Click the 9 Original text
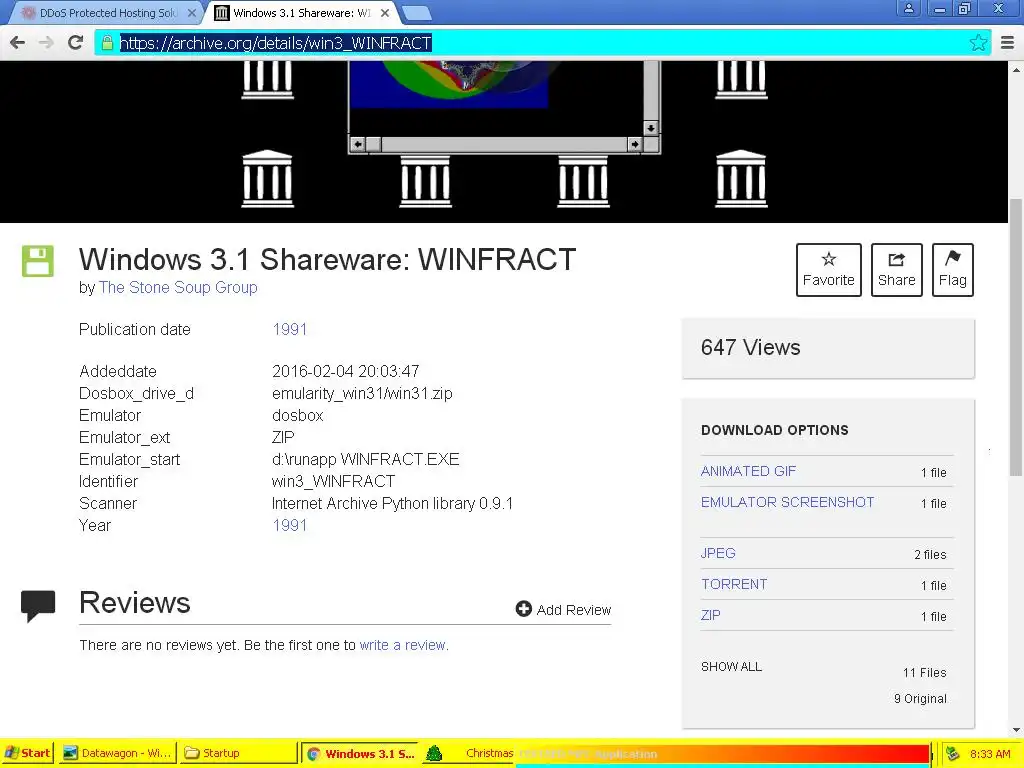The width and height of the screenshot is (1024, 768). (x=920, y=698)
